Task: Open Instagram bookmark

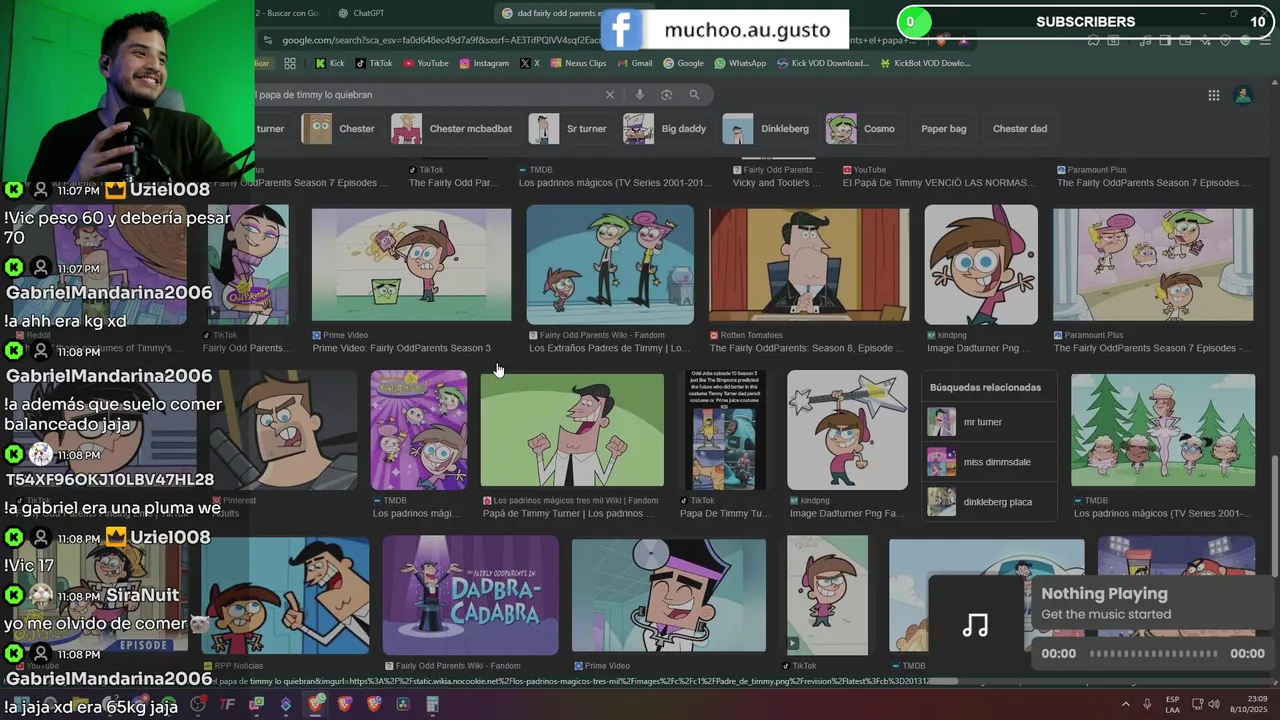Action: point(484,63)
